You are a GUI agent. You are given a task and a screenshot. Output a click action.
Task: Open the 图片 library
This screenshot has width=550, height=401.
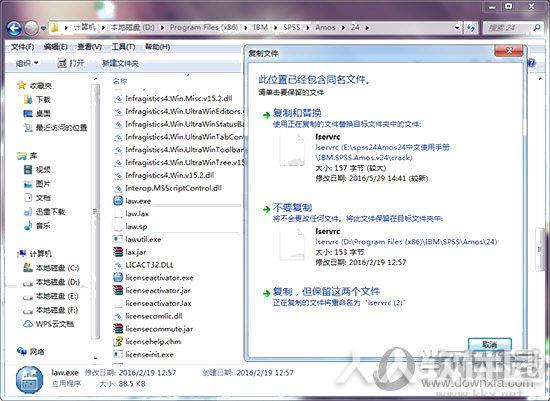(38, 184)
